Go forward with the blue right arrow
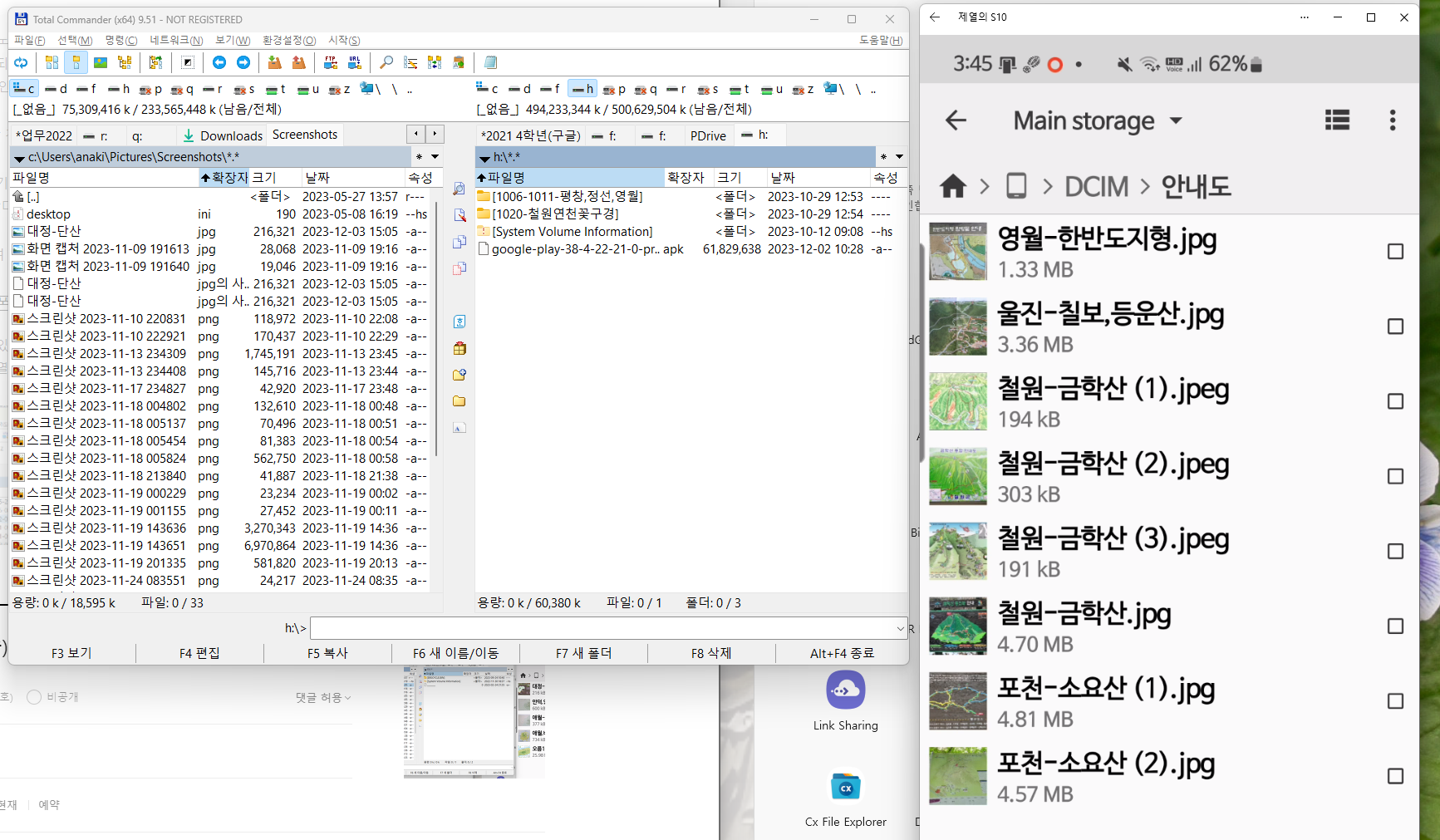 (243, 62)
